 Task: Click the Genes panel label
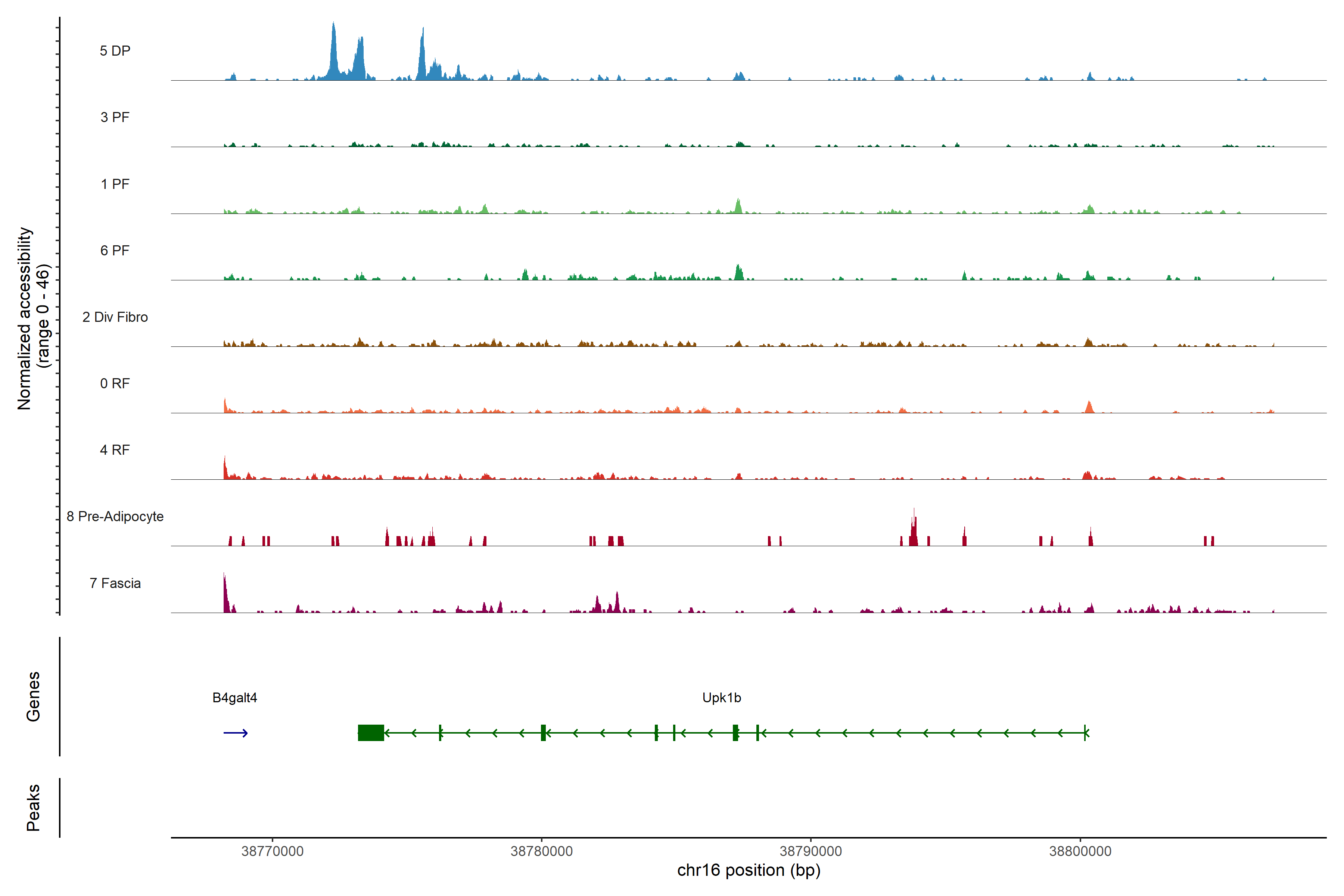[33, 697]
